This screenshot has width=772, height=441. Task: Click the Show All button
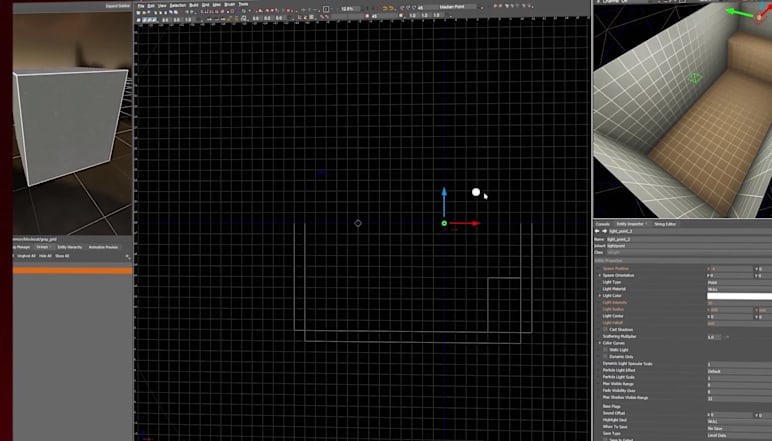click(62, 256)
